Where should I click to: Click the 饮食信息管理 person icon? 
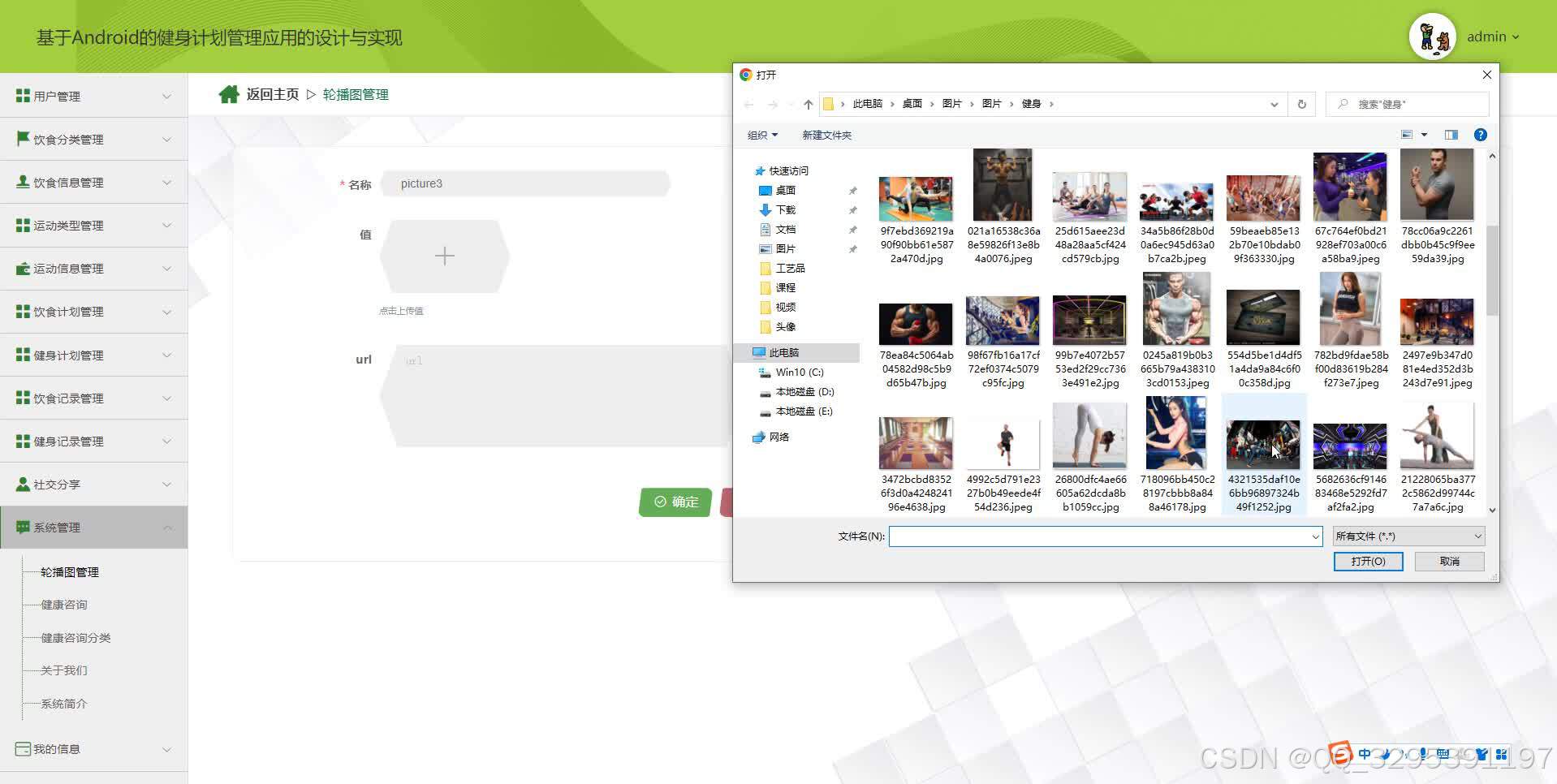point(23,182)
